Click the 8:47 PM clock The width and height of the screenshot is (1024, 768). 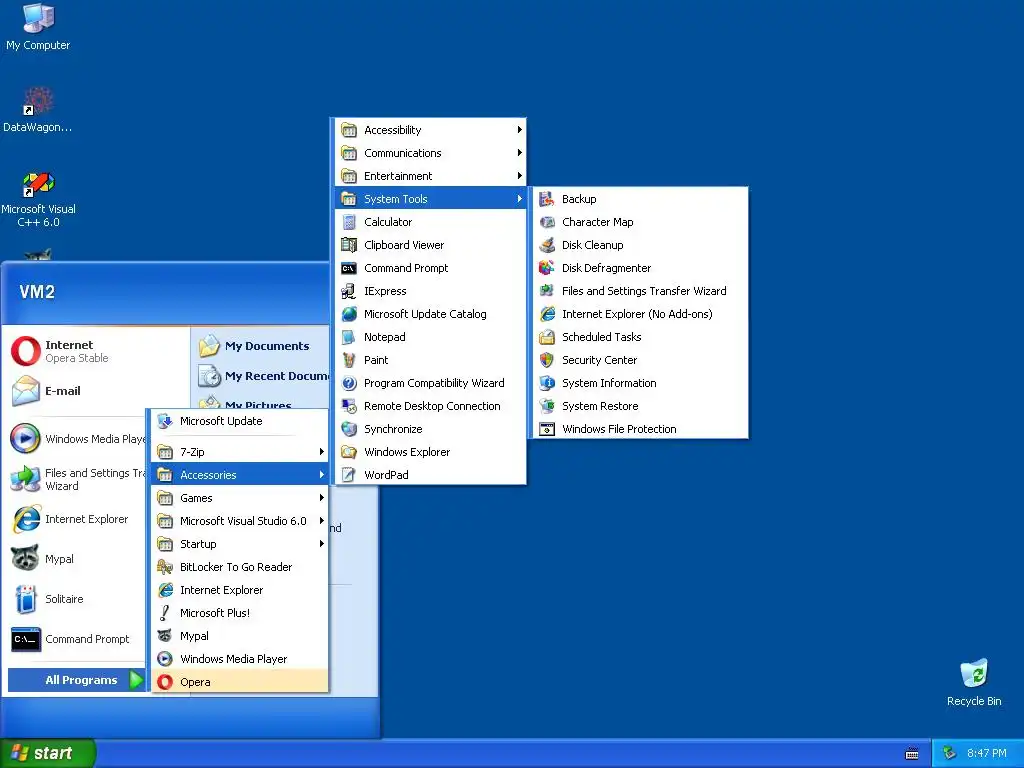click(x=987, y=753)
